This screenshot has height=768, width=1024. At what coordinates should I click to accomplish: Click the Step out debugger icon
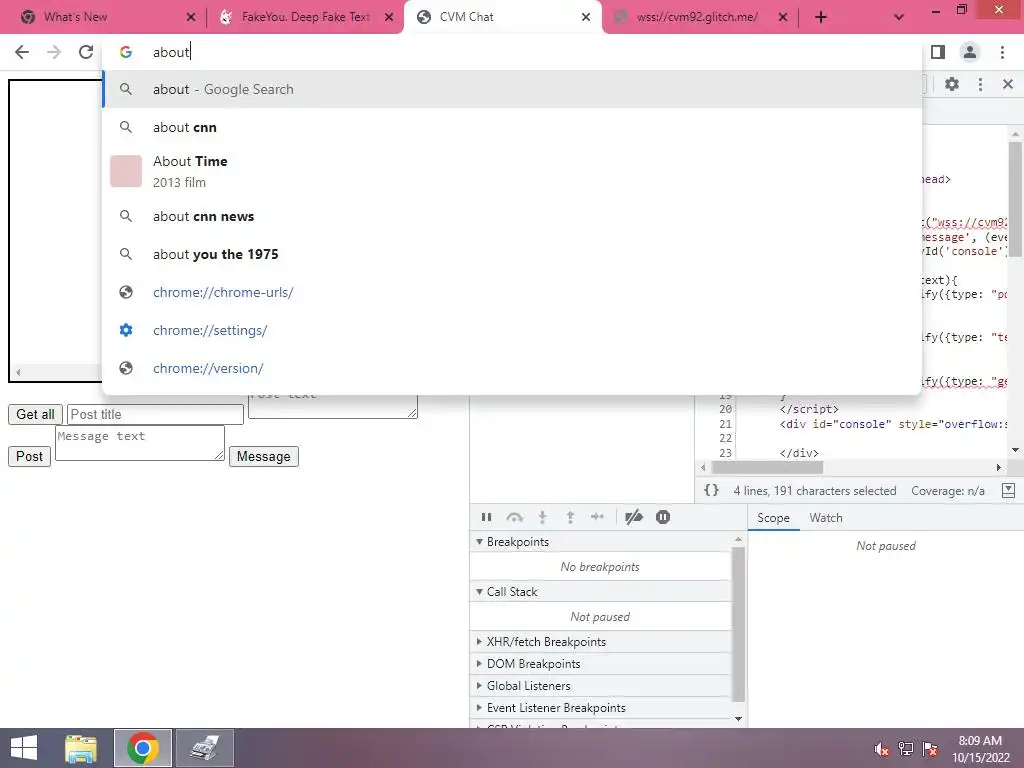click(570, 517)
